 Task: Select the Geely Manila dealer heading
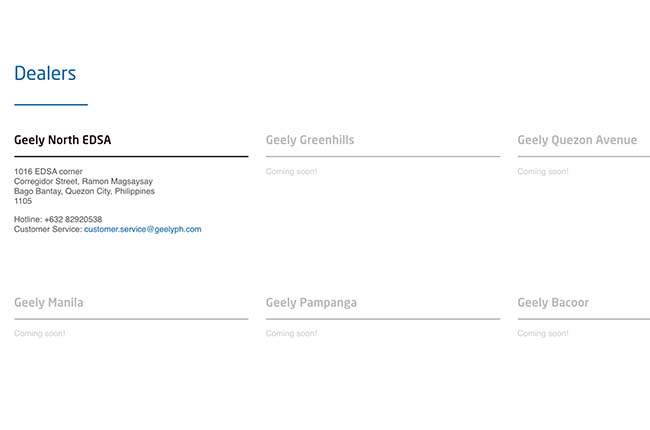tap(49, 303)
